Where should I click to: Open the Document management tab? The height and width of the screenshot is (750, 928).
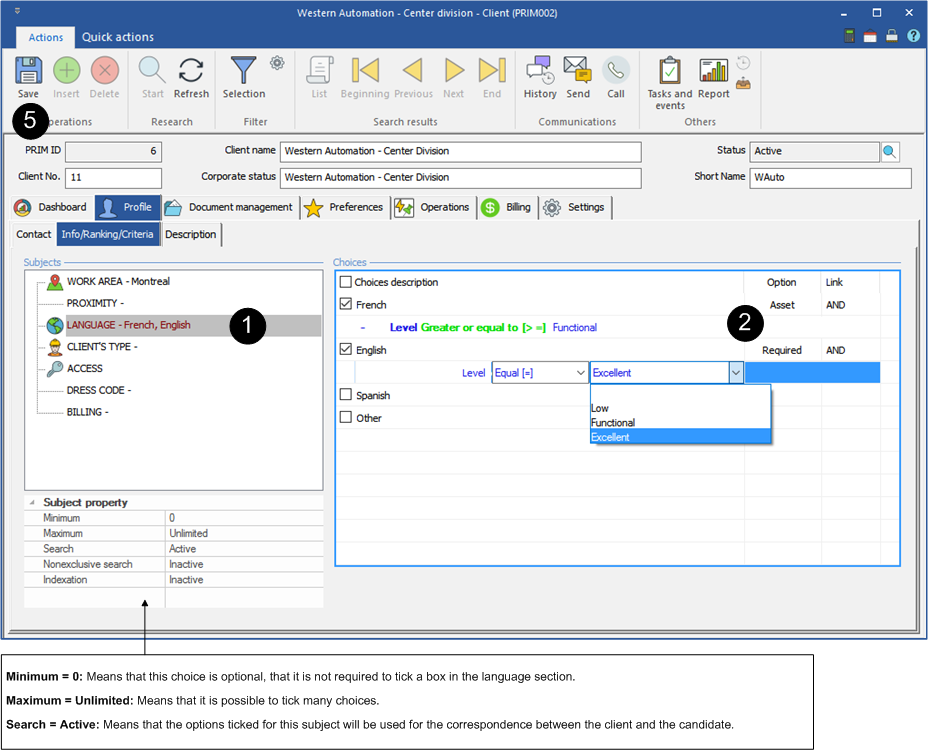point(230,207)
